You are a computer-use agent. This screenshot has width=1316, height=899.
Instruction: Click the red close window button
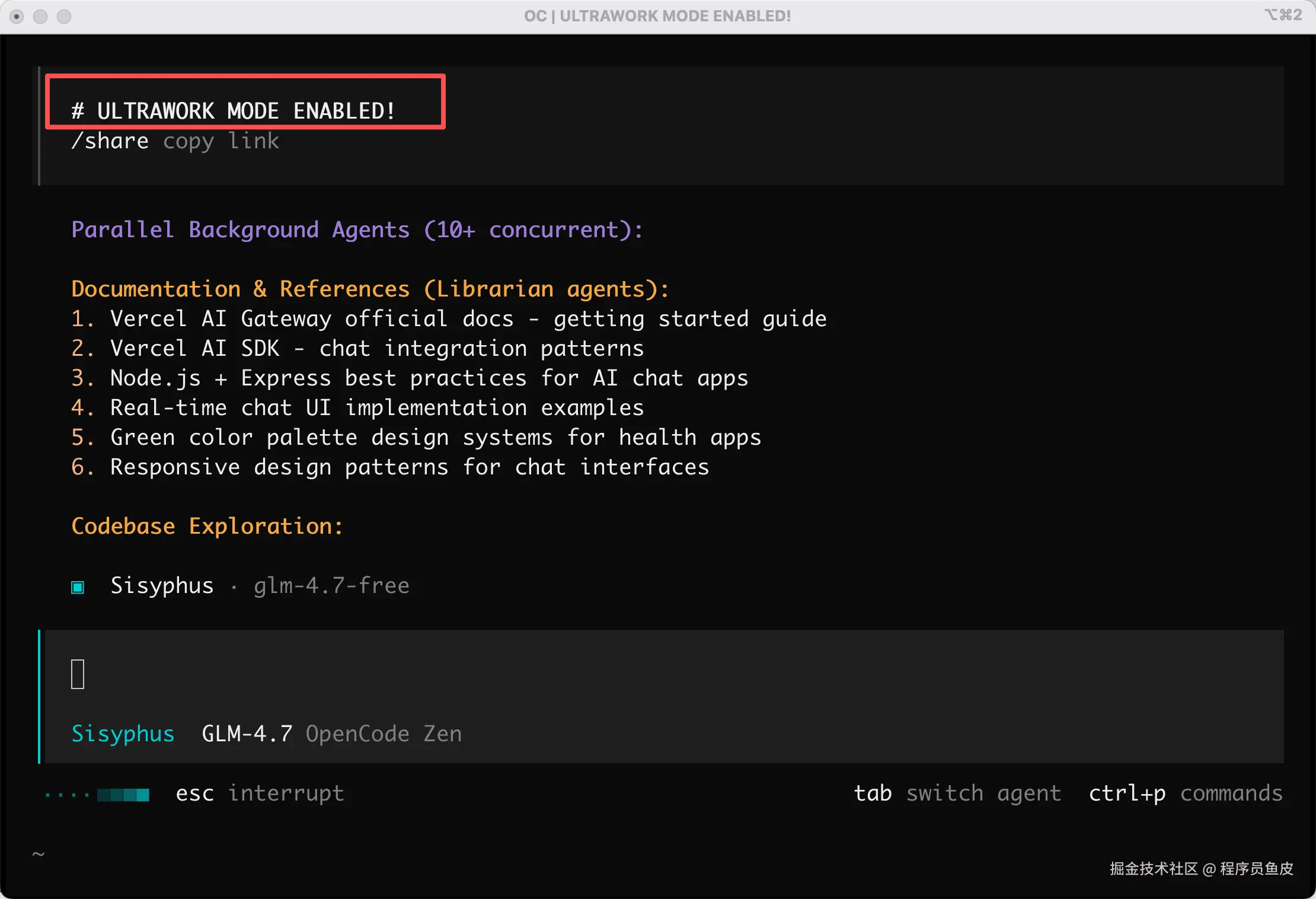[17, 17]
